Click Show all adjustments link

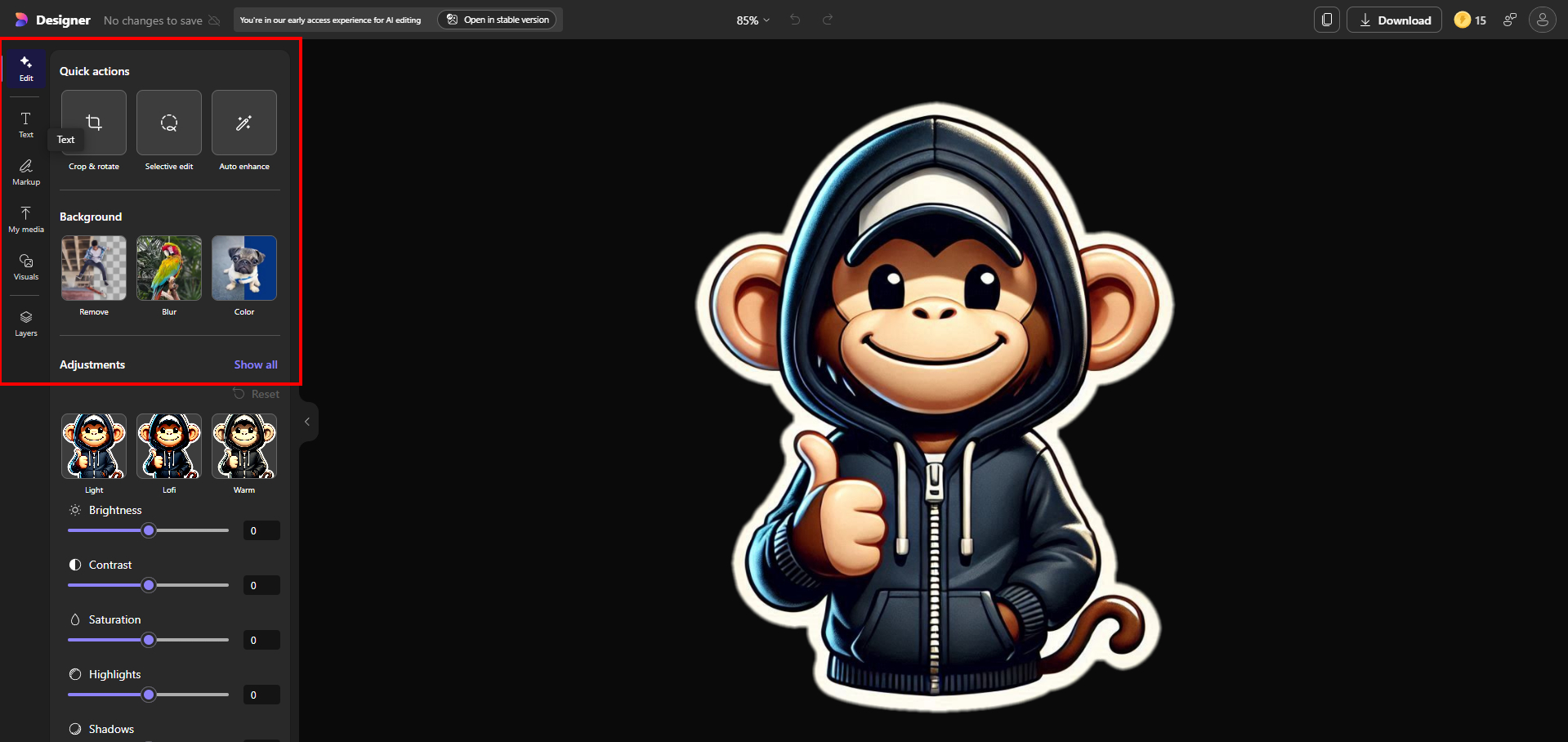click(256, 364)
